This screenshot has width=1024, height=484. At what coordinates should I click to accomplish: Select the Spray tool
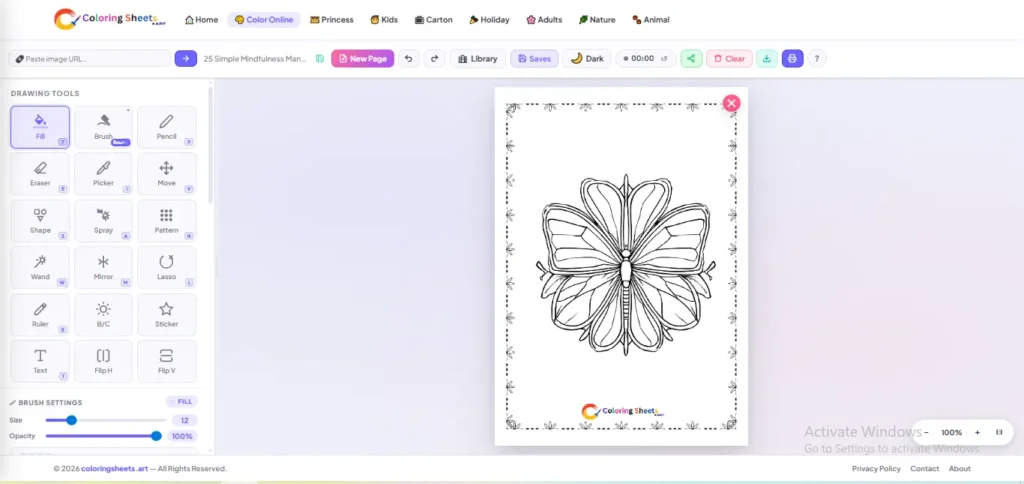tap(103, 221)
